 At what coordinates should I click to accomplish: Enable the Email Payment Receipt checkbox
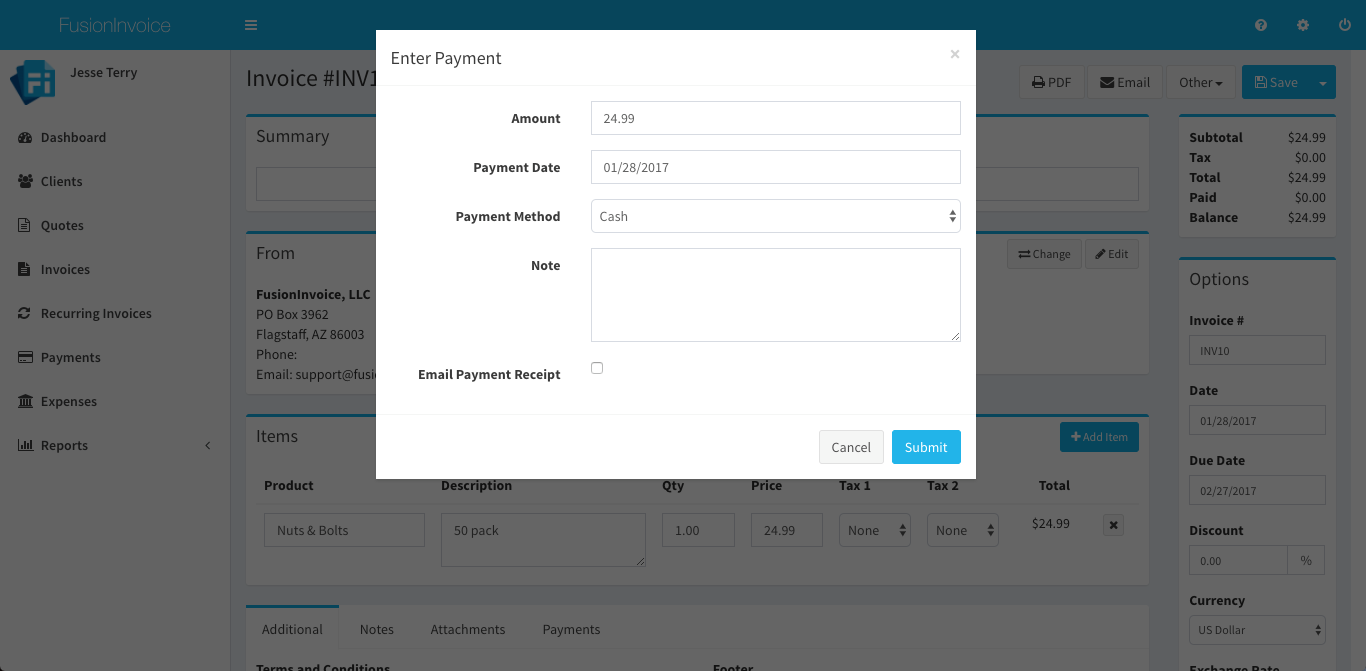[x=597, y=368]
